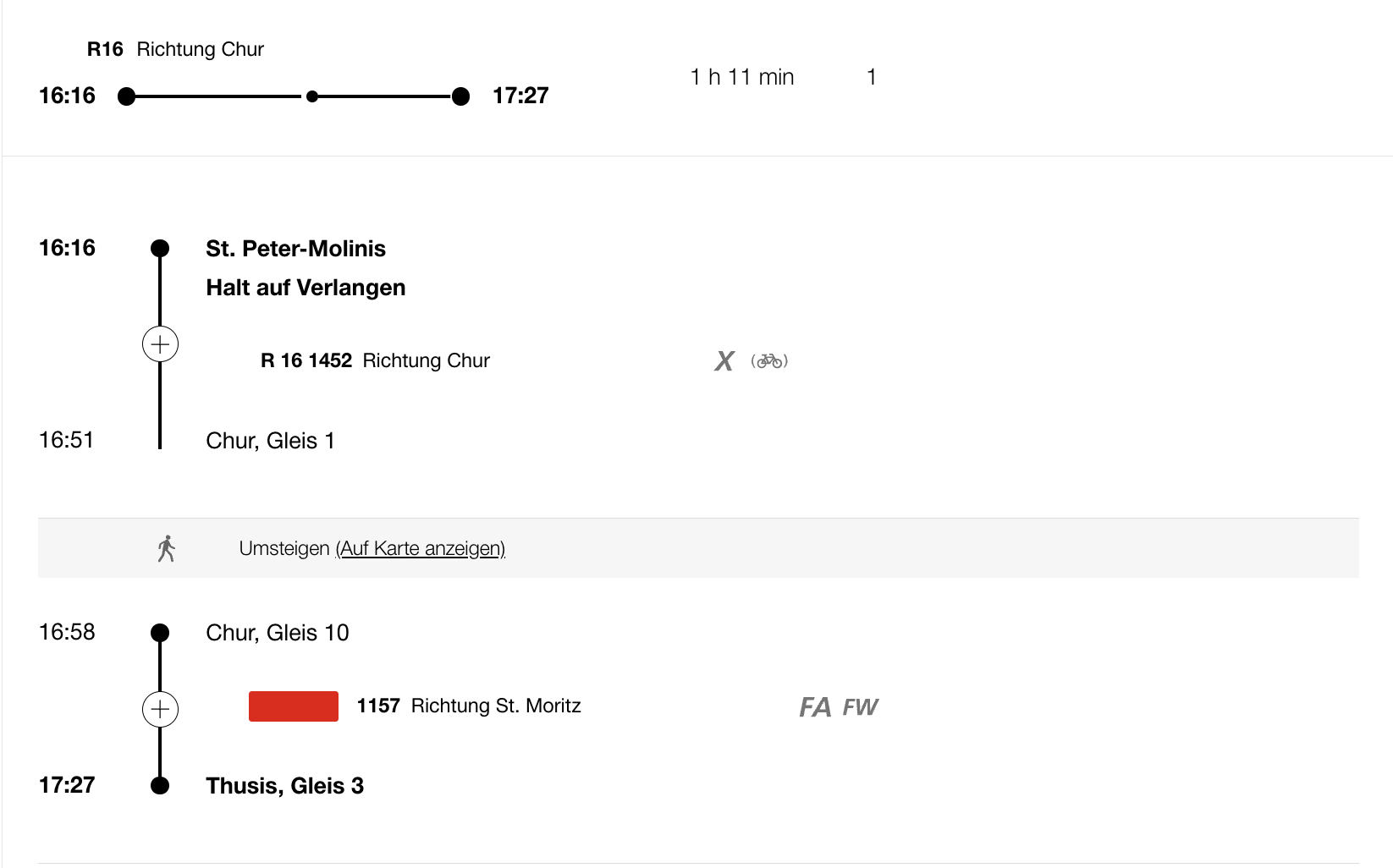Open the Auf Karte anzeigen link
Screen dimensions: 1393x868
pos(421,548)
